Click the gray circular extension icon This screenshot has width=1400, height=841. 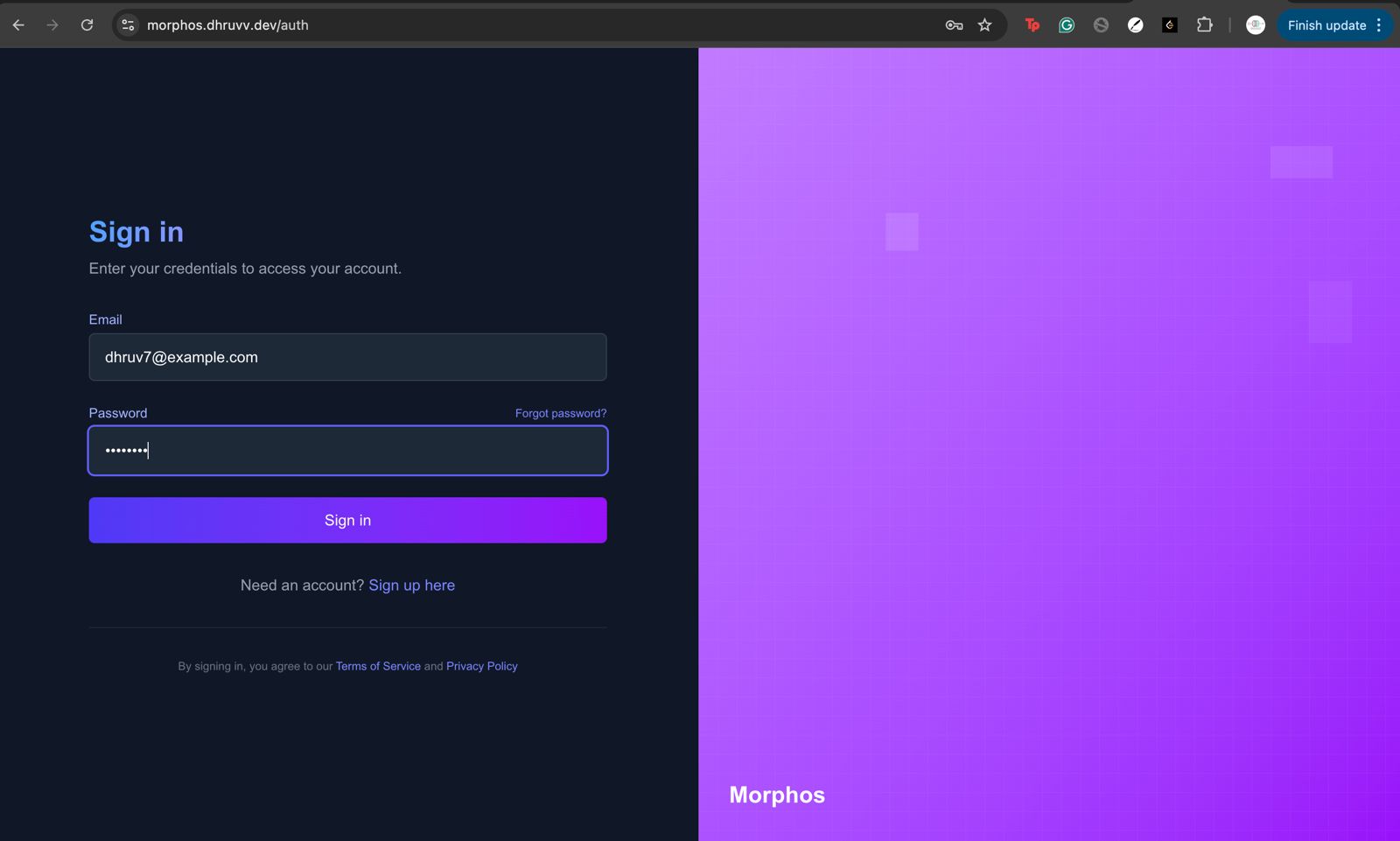[x=1101, y=25]
